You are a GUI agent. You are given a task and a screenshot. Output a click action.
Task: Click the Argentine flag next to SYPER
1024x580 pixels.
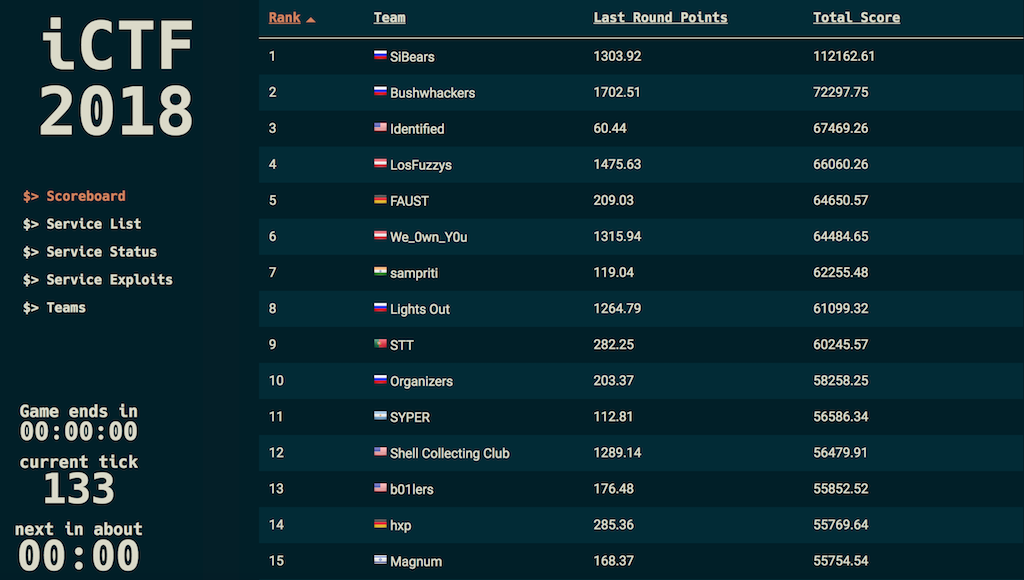click(380, 415)
